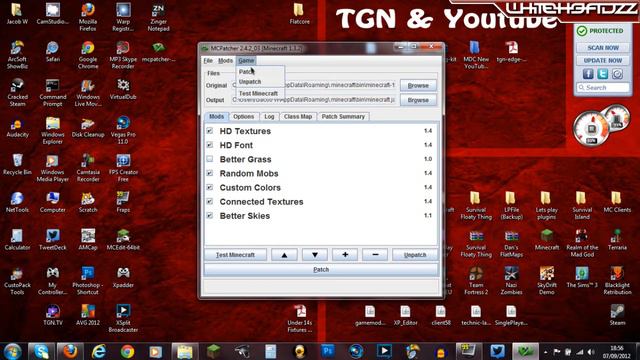Move selected mod down with arrow button

315,255
